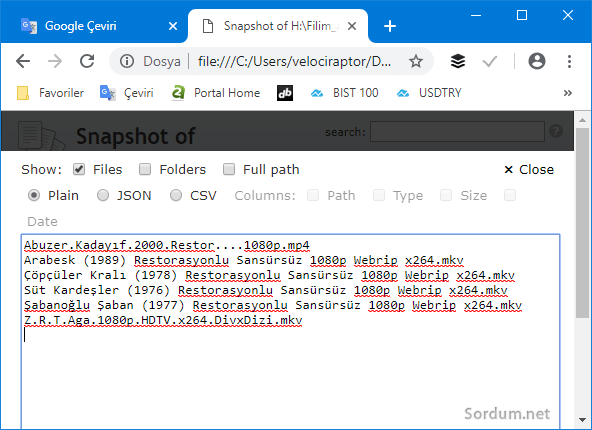
Task: Bookmark this page with the star
Action: 416,61
